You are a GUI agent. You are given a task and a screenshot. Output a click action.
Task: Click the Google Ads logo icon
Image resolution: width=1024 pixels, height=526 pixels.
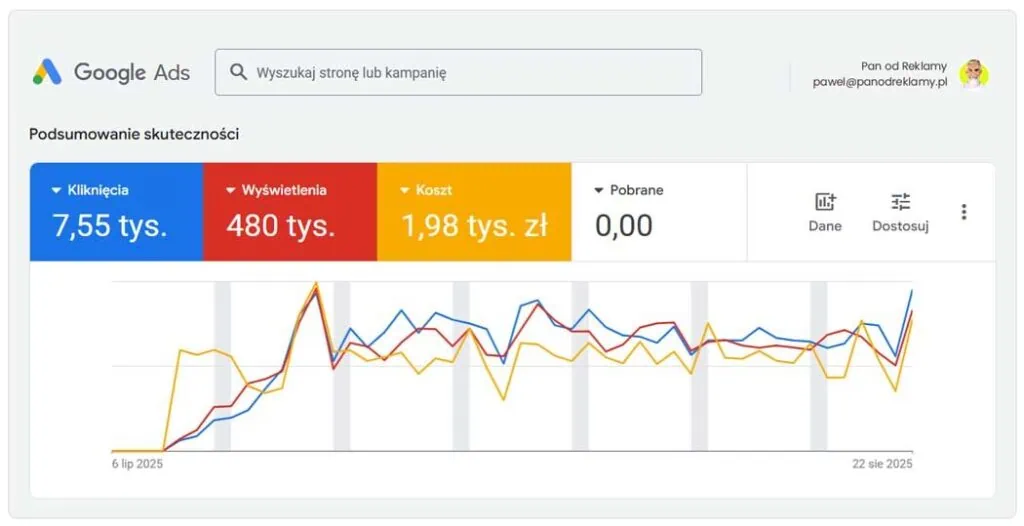(47, 72)
